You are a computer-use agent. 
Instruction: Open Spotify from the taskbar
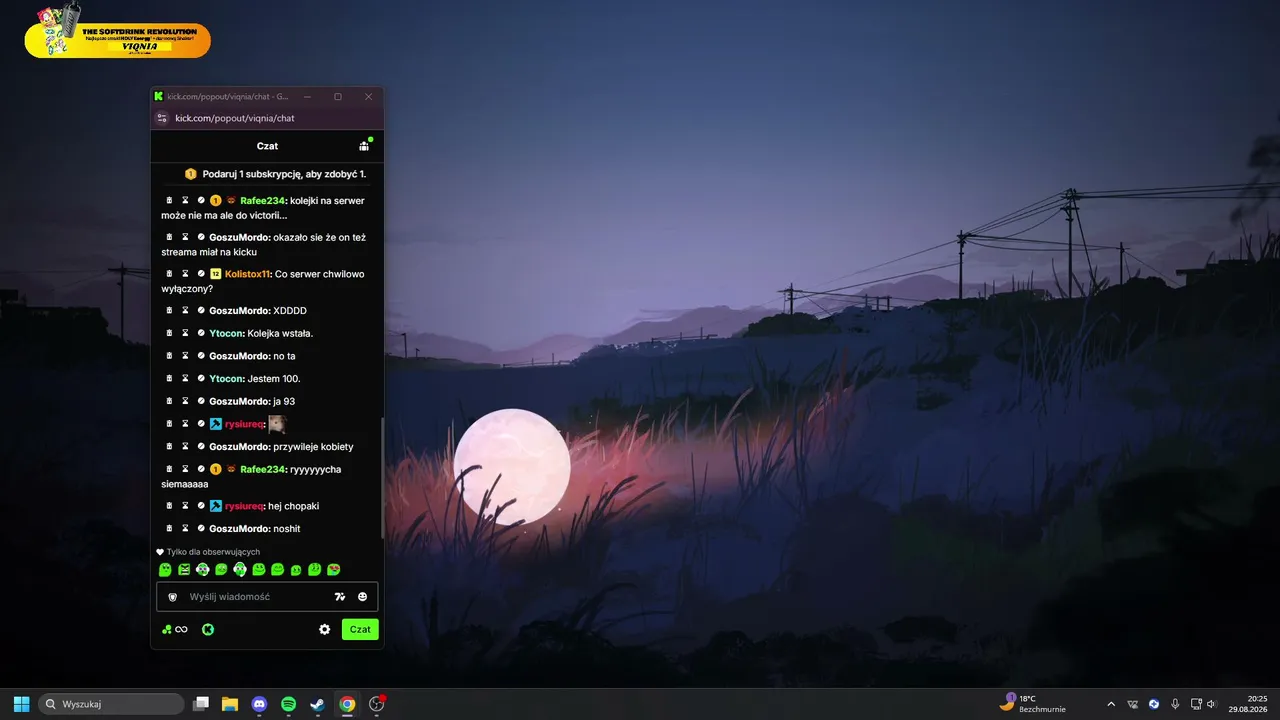pyautogui.click(x=289, y=704)
